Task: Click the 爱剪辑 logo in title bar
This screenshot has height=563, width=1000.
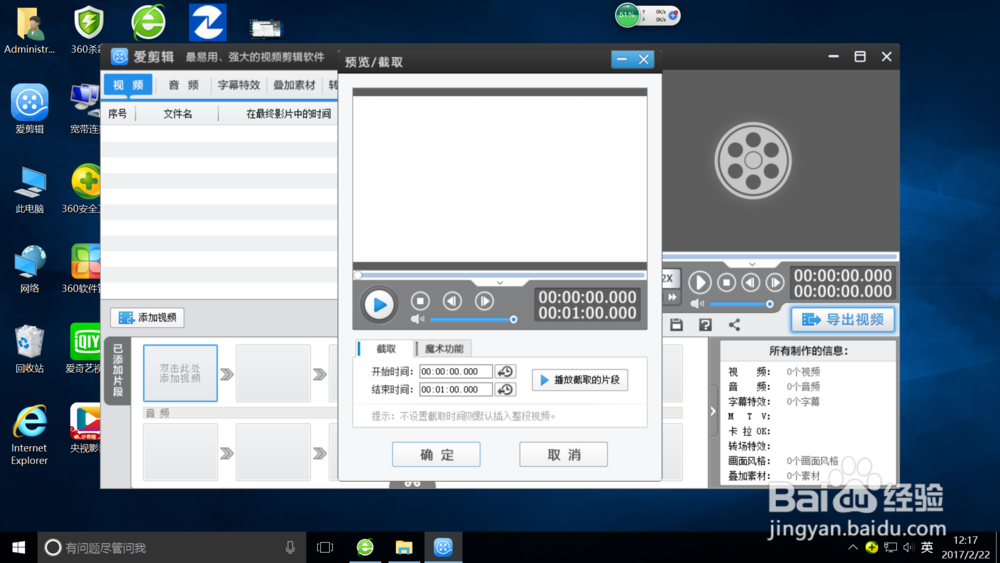Action: click(x=119, y=57)
